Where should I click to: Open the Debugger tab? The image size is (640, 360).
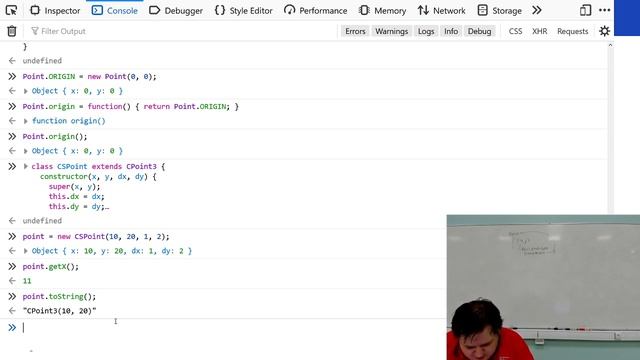tap(176, 11)
